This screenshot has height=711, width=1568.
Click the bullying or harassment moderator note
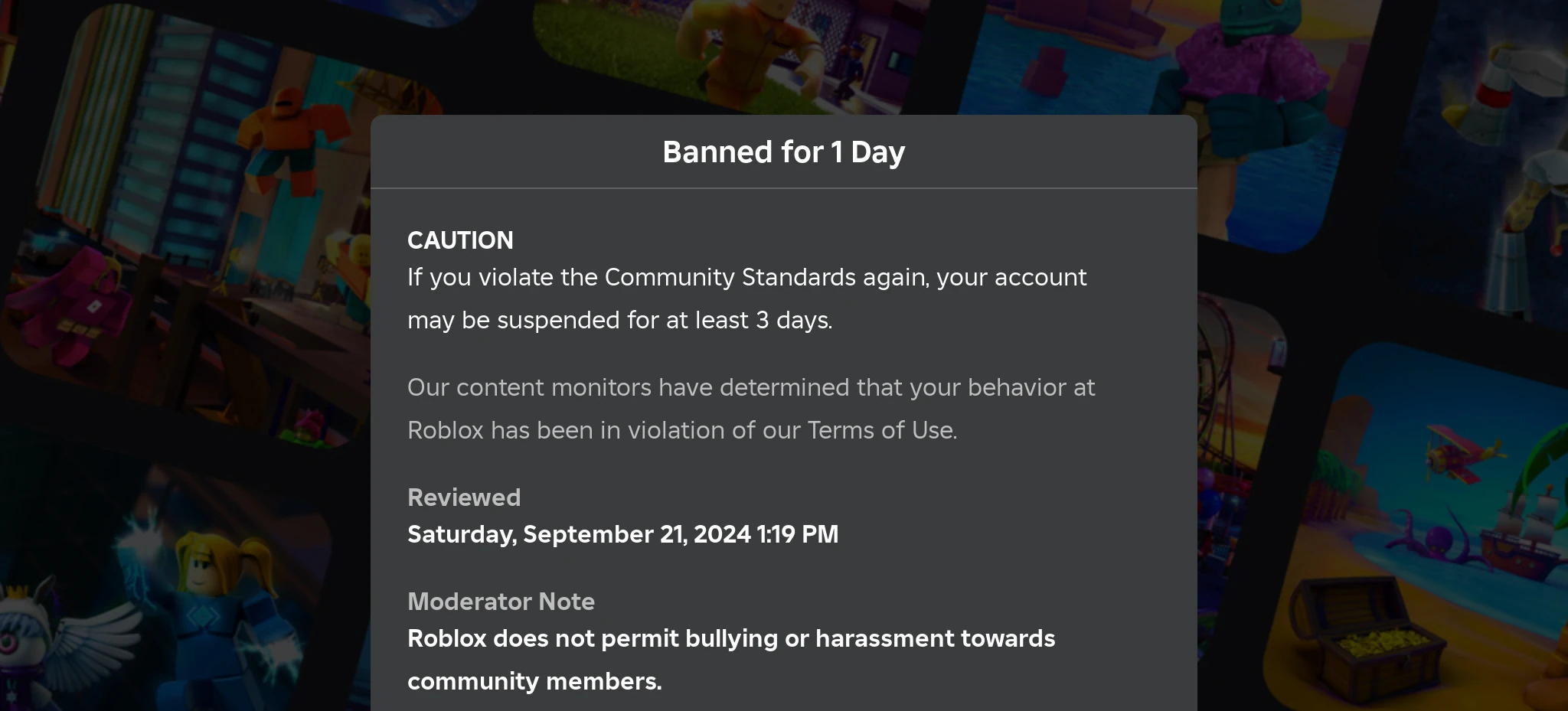tap(730, 639)
